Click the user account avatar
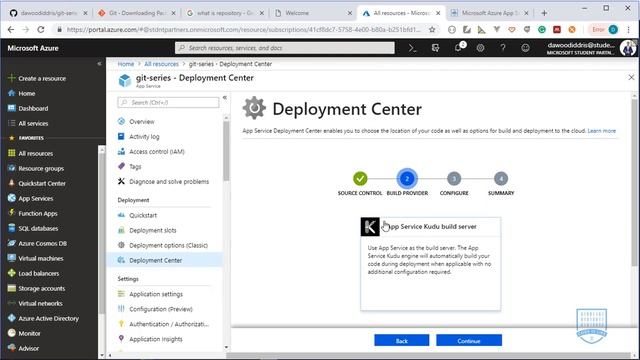 pyautogui.click(x=627, y=48)
